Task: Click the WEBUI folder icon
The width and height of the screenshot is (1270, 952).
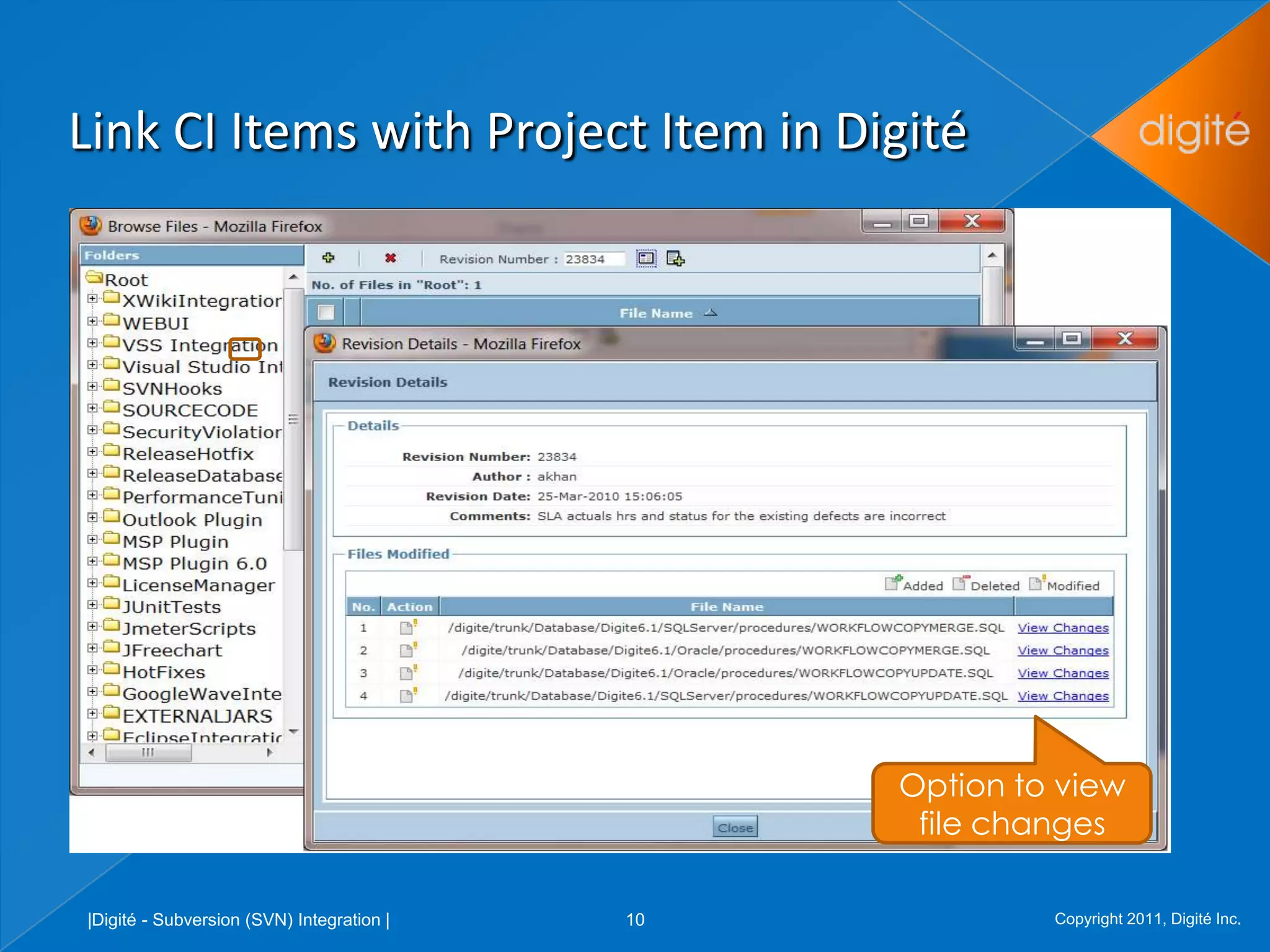Action: click(112, 320)
